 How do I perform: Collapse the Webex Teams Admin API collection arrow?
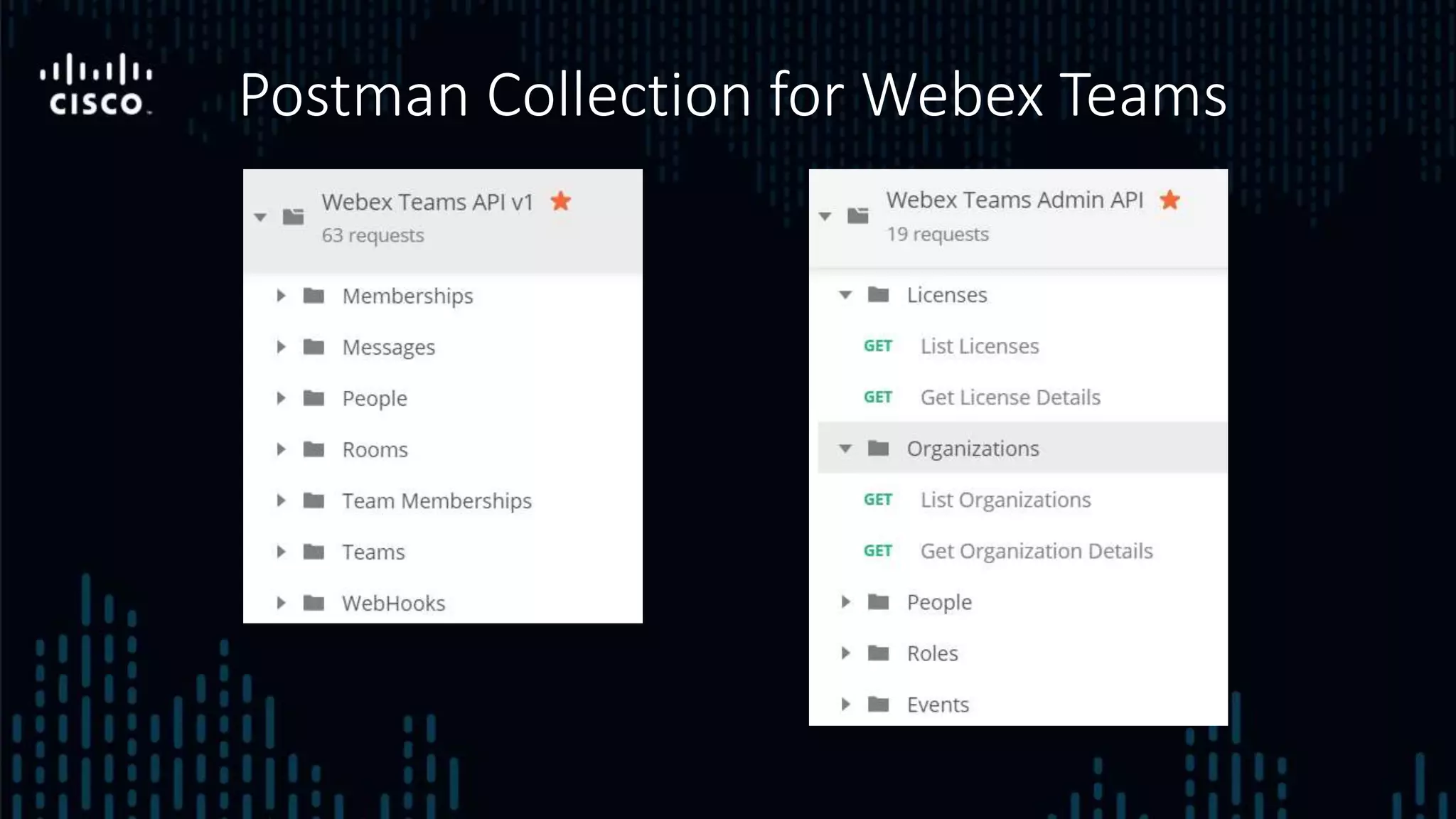point(825,216)
